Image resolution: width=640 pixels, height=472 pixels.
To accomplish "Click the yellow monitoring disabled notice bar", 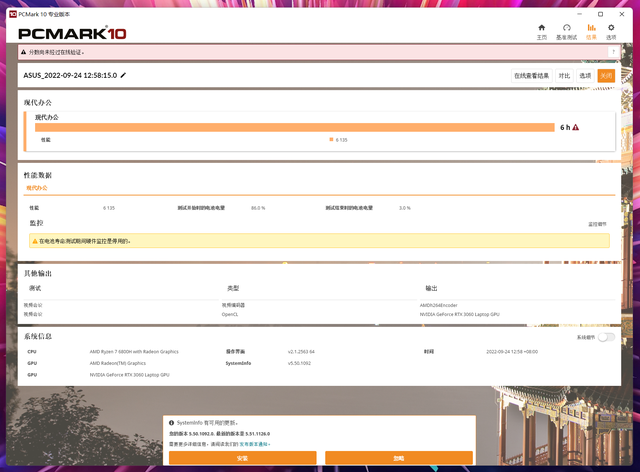I will [x=319, y=241].
